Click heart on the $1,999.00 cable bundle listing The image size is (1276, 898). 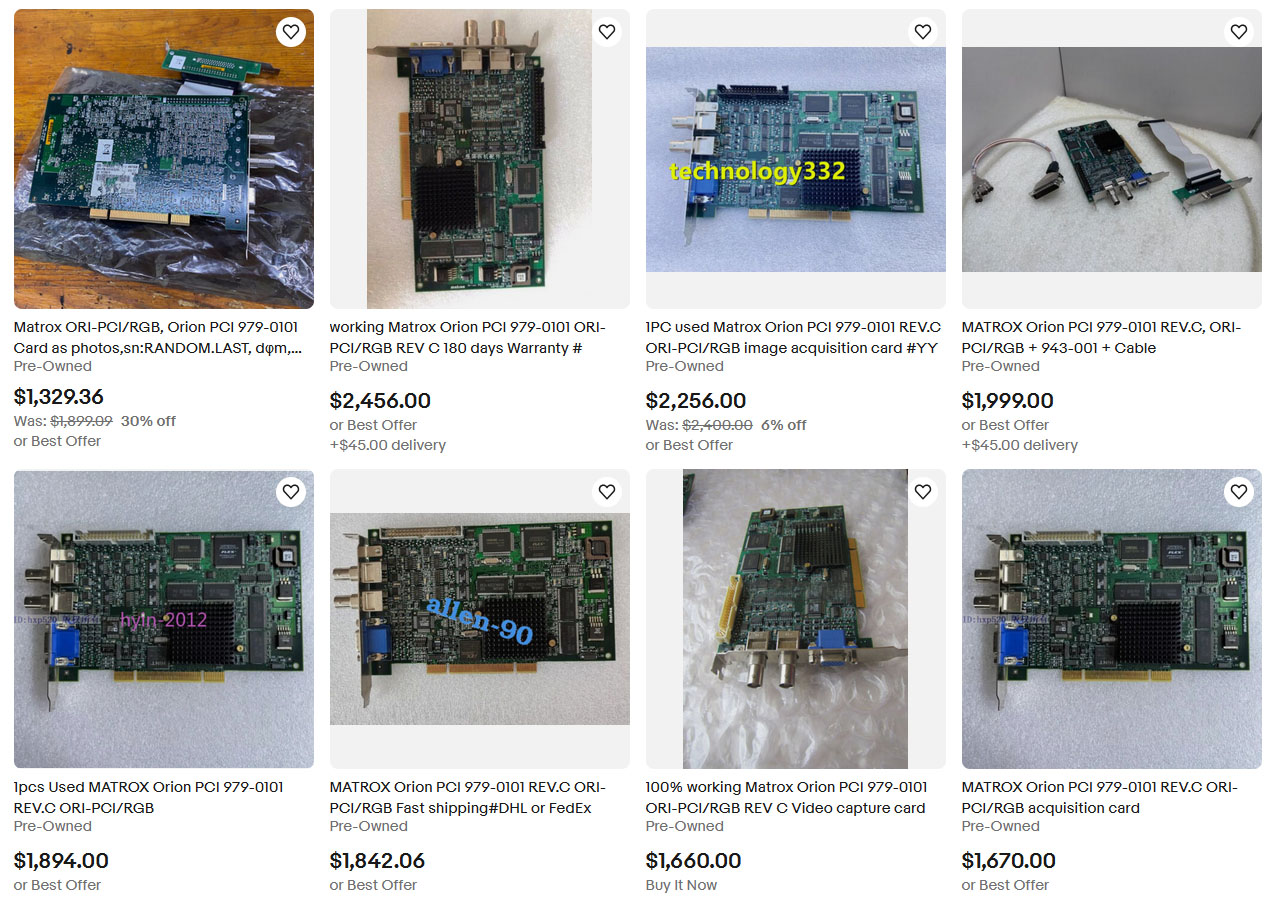pyautogui.click(x=1238, y=32)
